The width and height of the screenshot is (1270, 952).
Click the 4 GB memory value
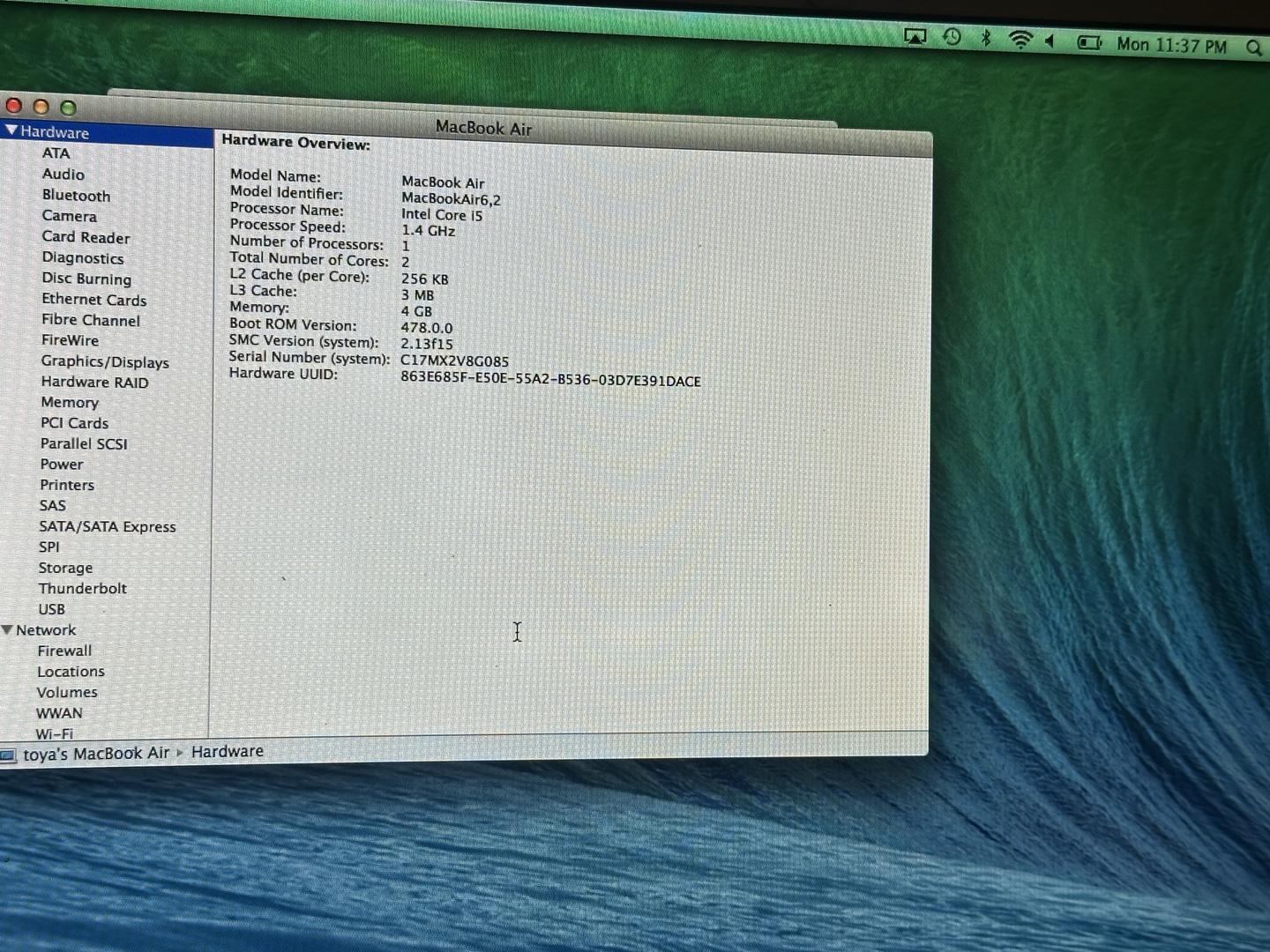(416, 311)
